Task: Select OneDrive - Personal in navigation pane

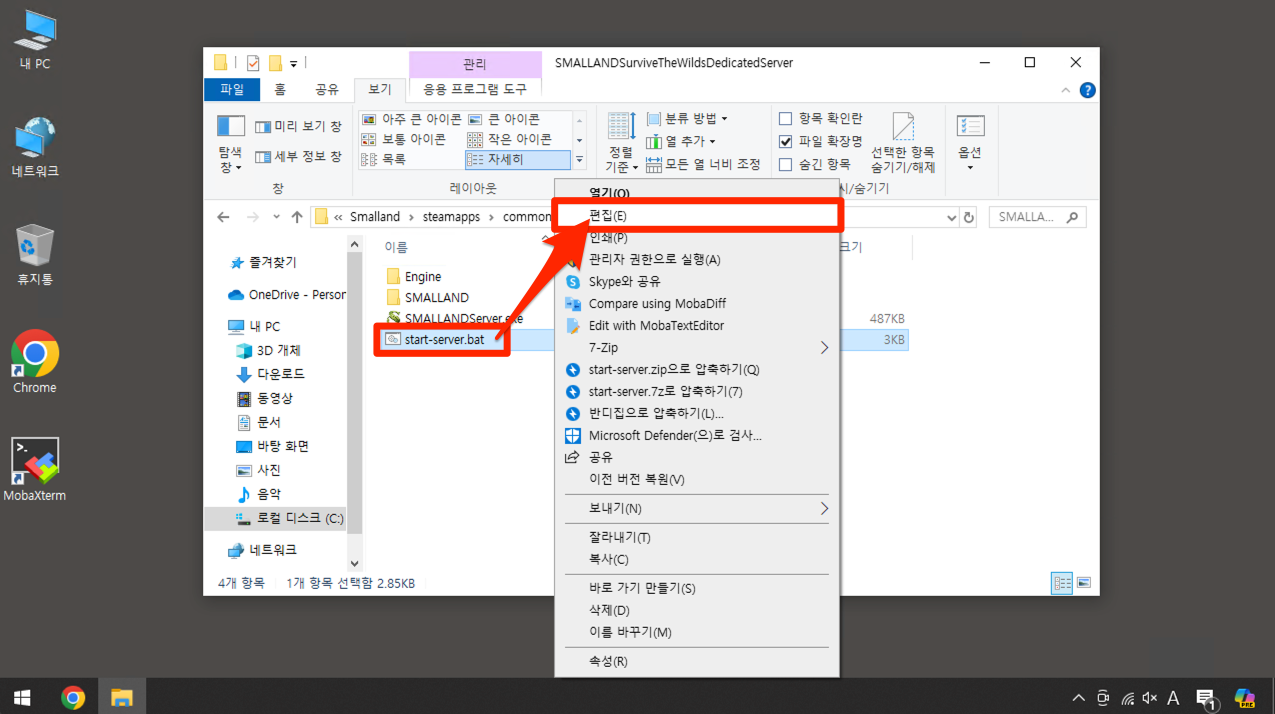Action: (287, 295)
